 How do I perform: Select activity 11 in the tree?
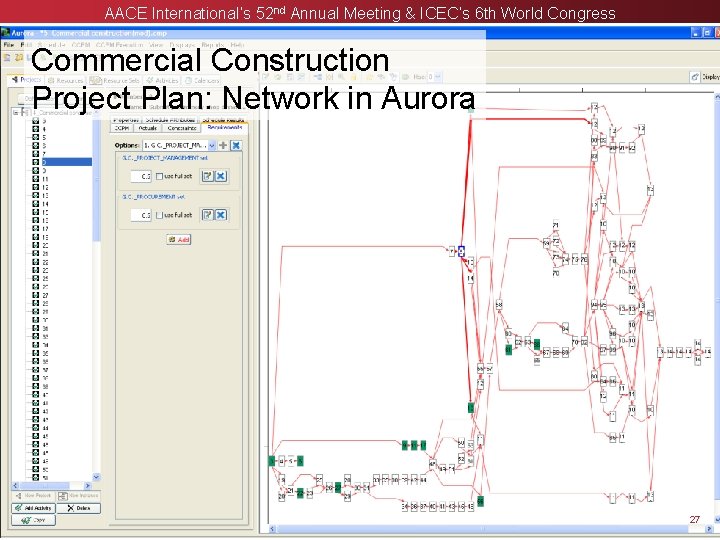point(45,179)
